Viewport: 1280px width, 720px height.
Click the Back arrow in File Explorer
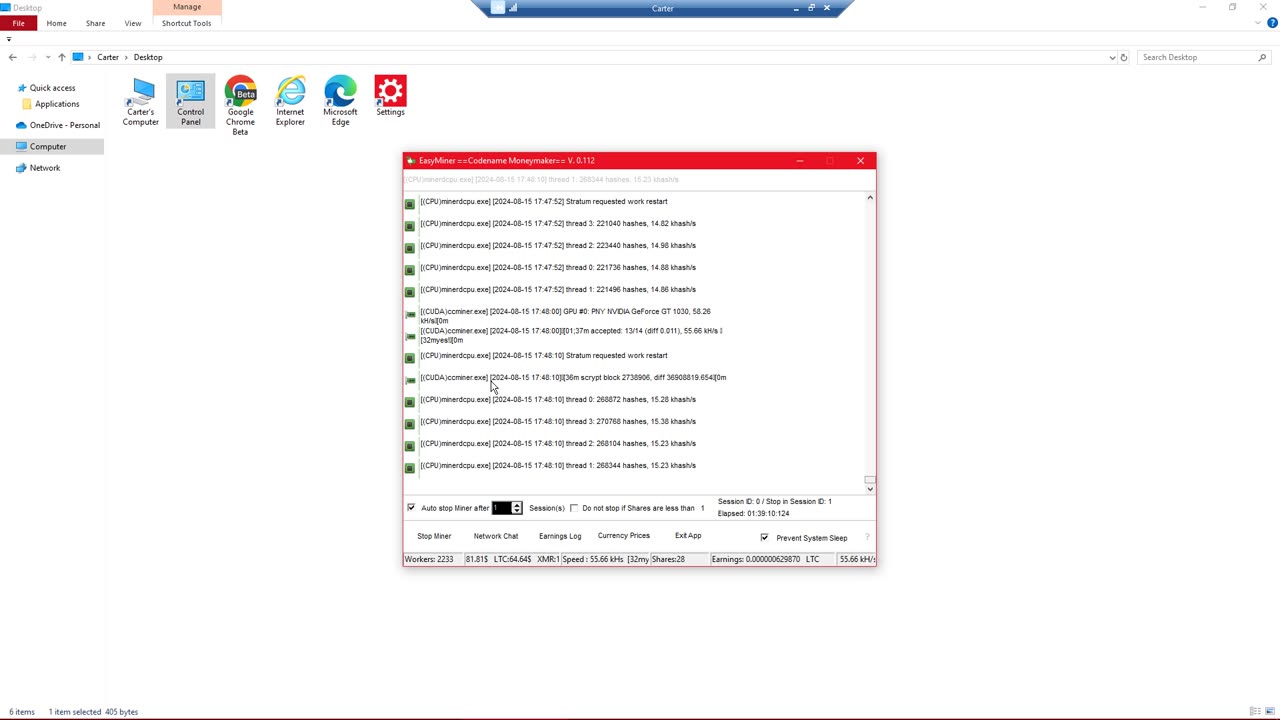pyautogui.click(x=12, y=57)
